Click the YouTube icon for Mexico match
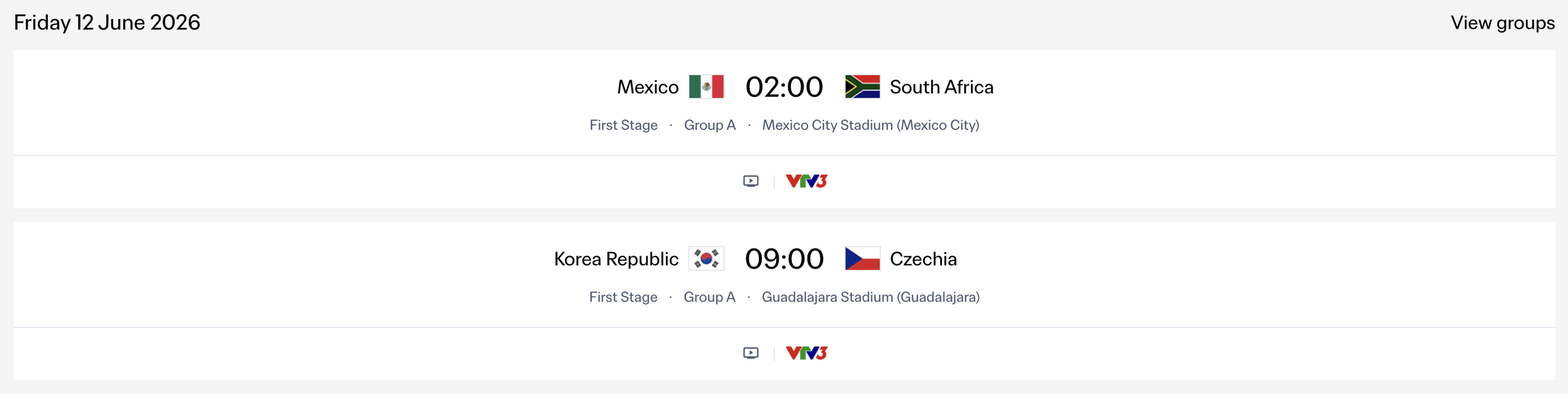1568x394 pixels. 751,181
